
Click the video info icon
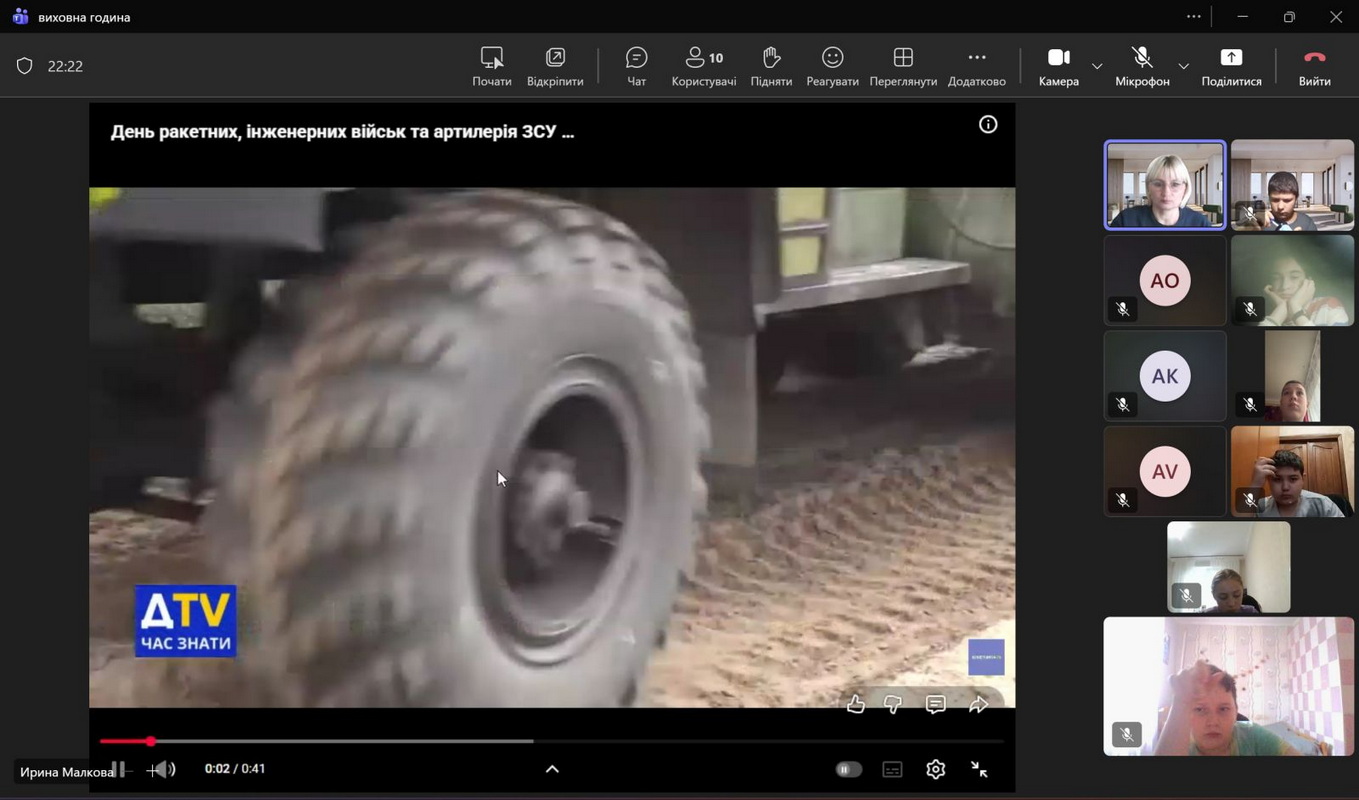(x=988, y=124)
